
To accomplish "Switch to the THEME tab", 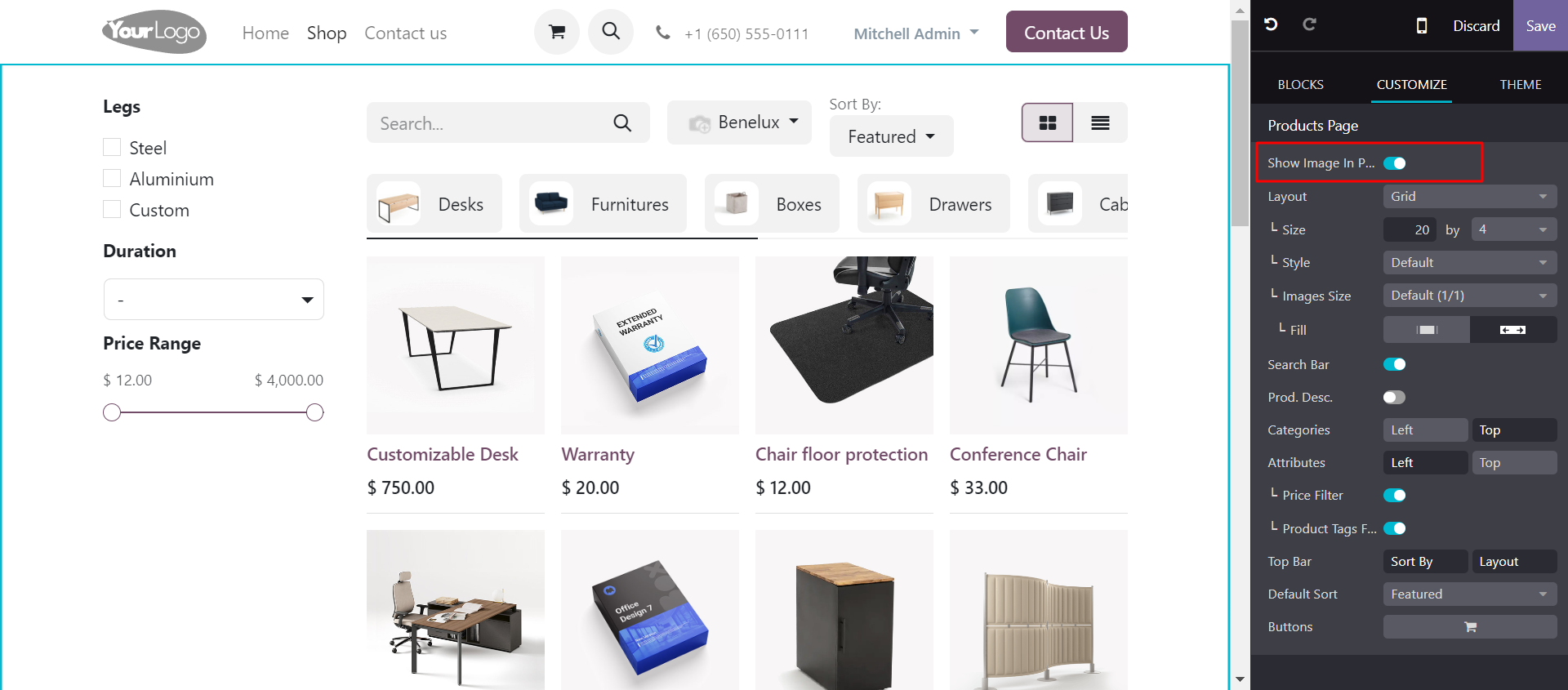I will click(1521, 85).
